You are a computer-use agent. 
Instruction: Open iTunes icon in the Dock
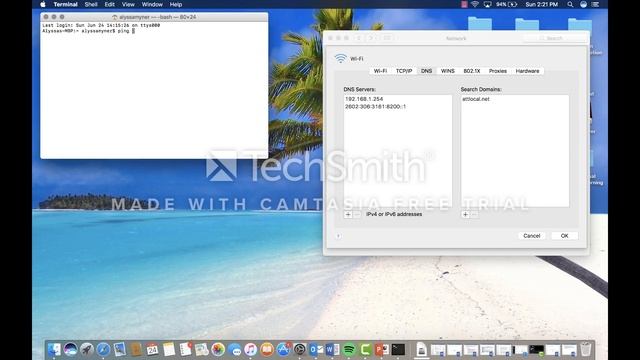(251, 350)
